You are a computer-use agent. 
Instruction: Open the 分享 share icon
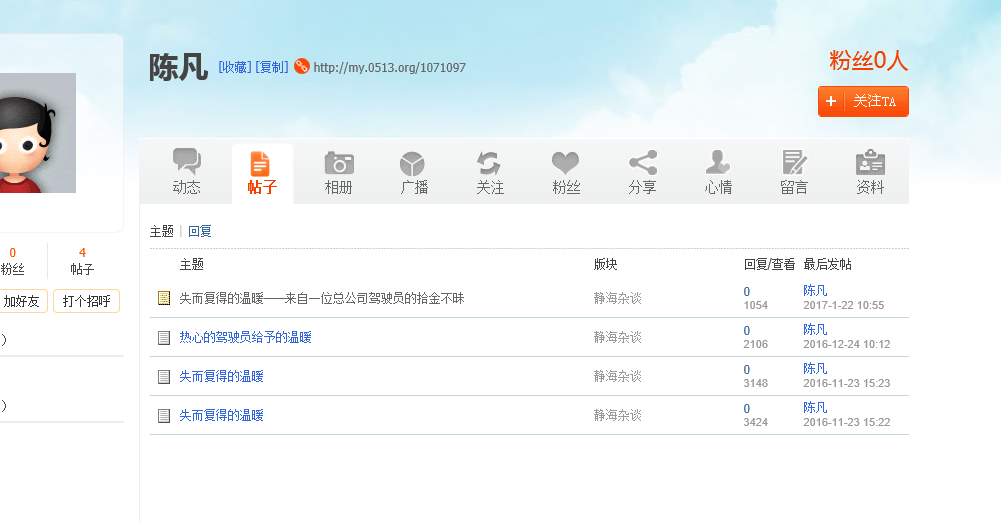tap(642, 163)
